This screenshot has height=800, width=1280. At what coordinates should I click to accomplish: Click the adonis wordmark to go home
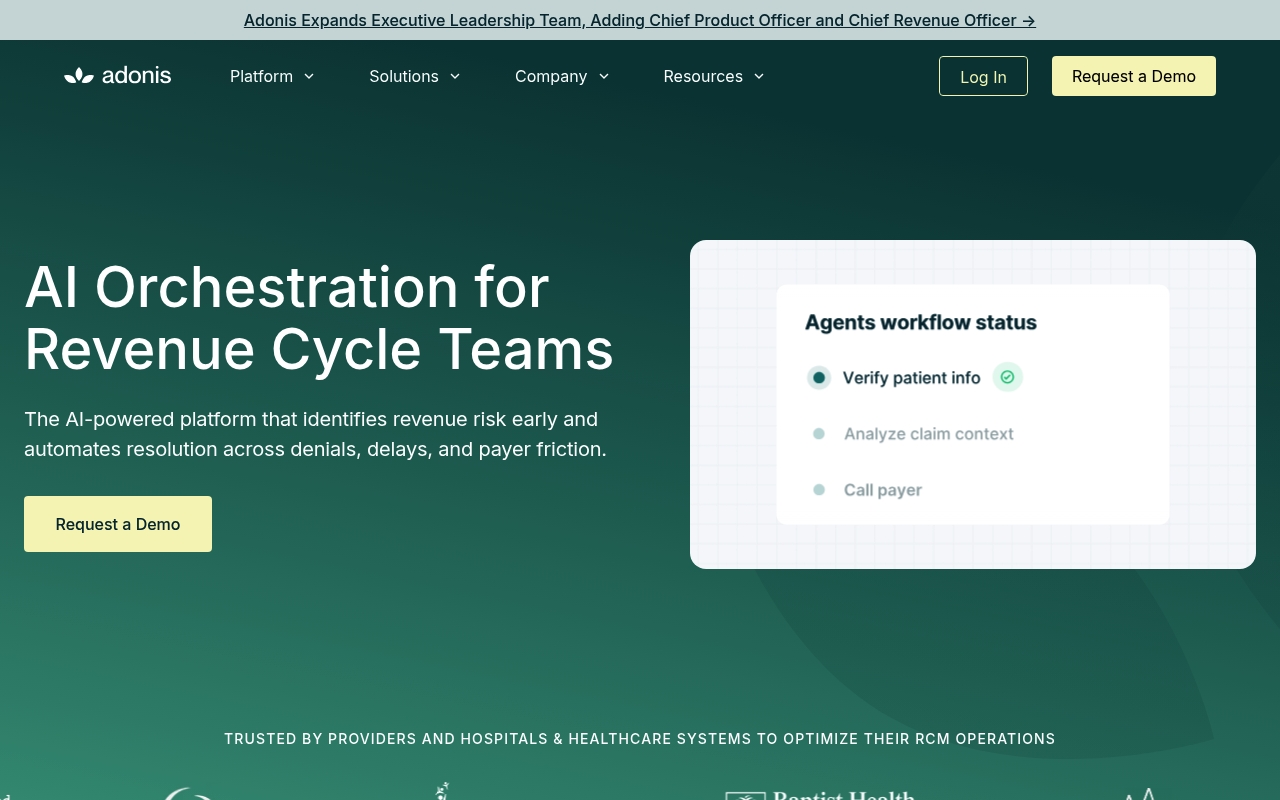pos(137,76)
